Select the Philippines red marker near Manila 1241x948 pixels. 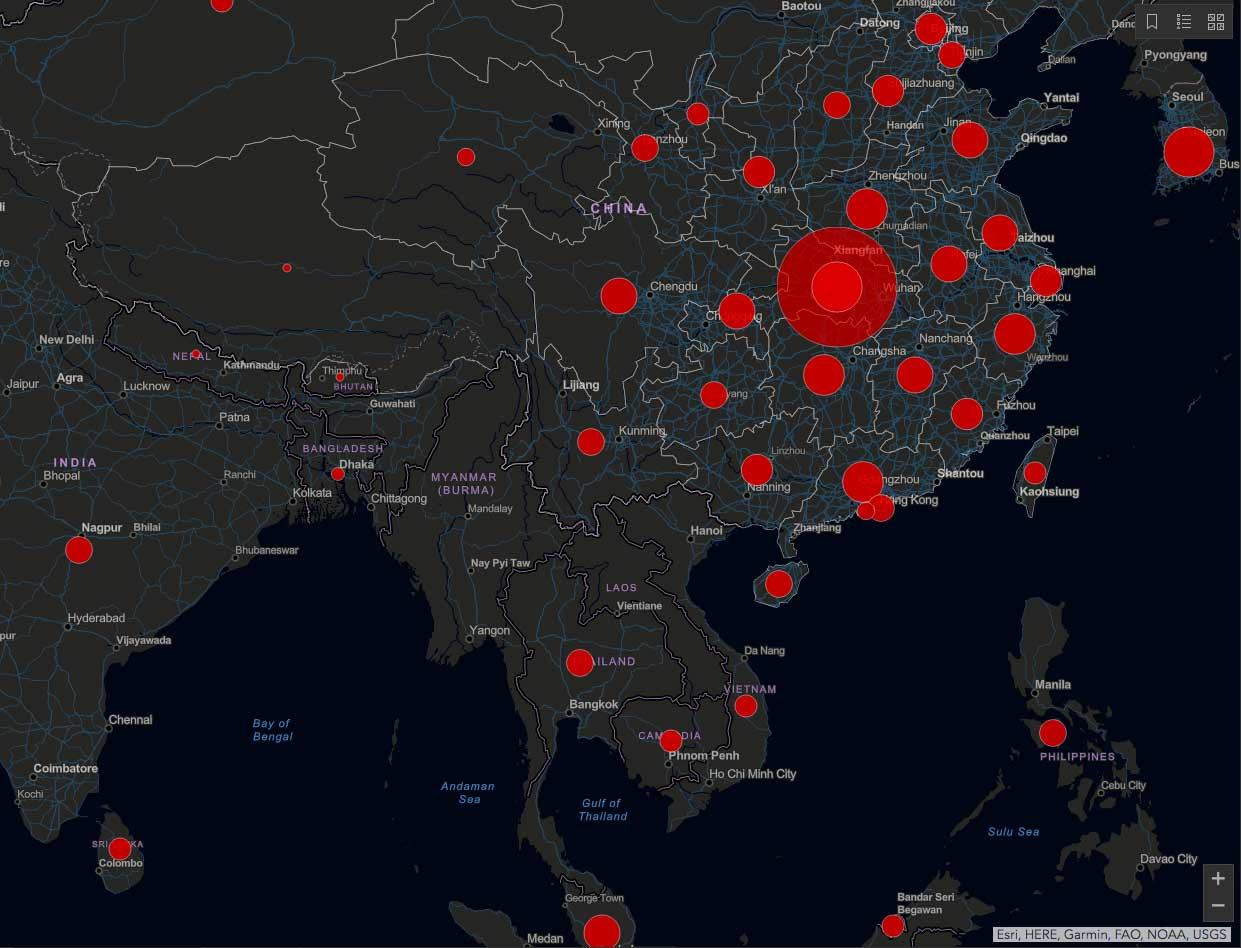pos(1052,733)
